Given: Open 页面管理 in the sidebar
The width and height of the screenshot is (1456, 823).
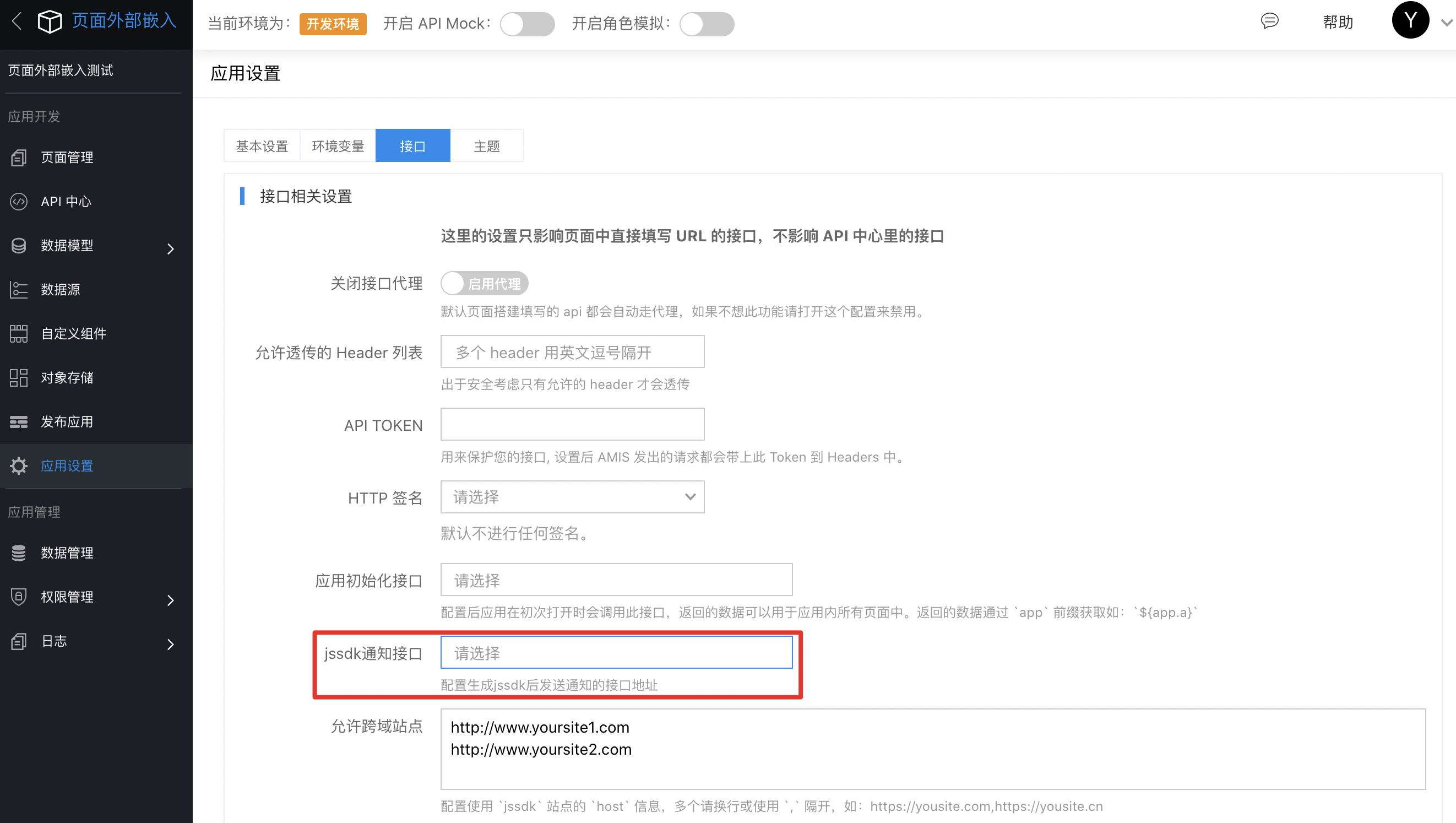Looking at the screenshot, I should point(67,158).
